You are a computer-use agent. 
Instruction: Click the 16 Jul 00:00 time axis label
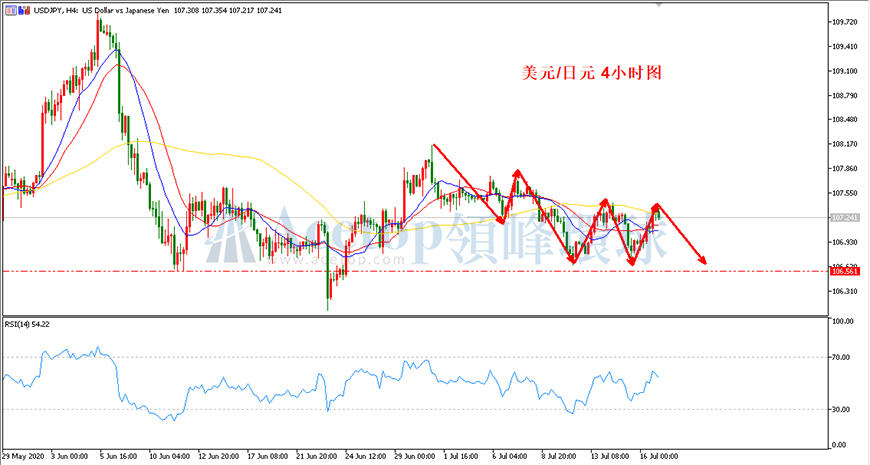pos(659,456)
